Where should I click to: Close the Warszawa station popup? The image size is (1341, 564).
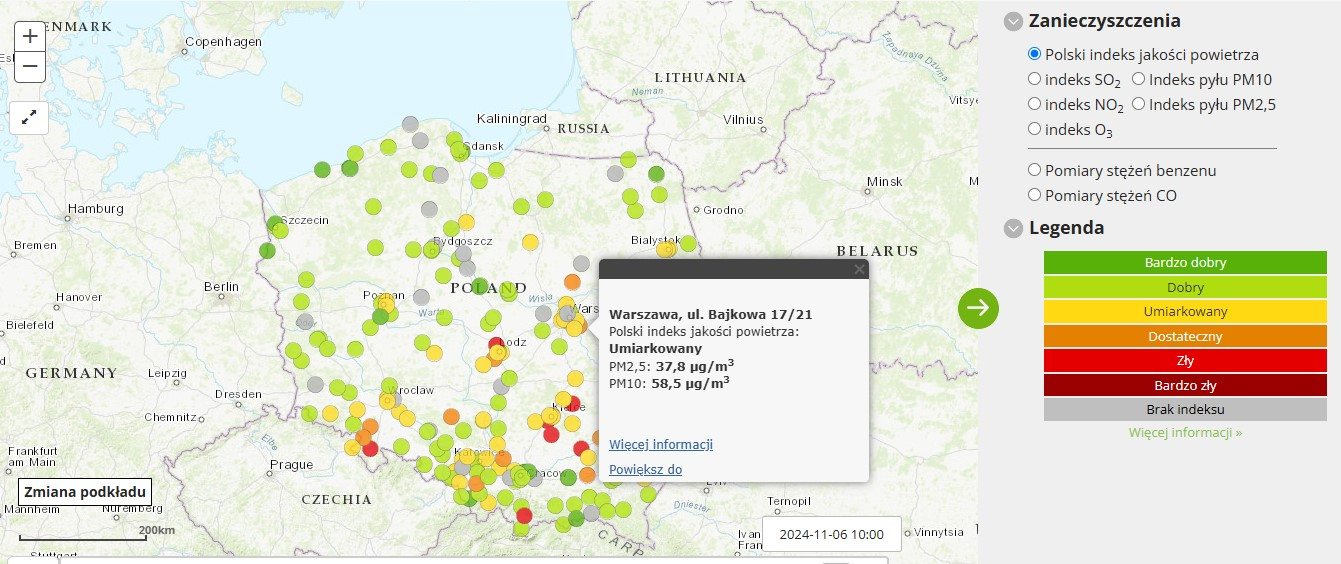(x=859, y=269)
